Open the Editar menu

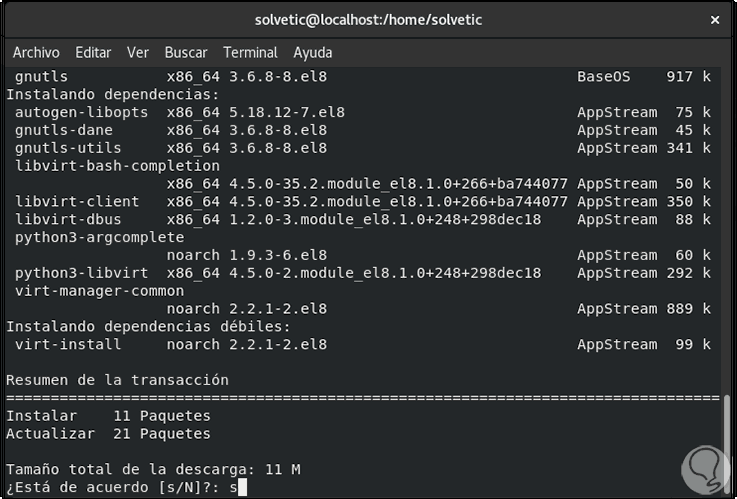click(x=93, y=52)
